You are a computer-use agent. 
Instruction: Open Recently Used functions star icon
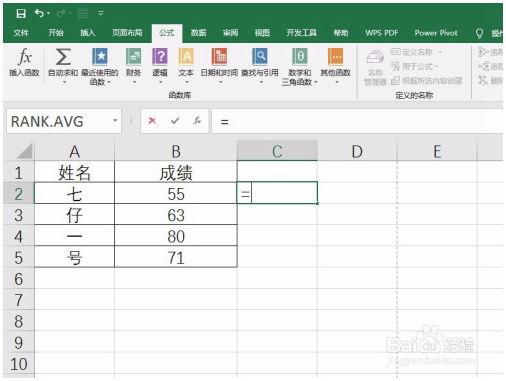click(100, 56)
